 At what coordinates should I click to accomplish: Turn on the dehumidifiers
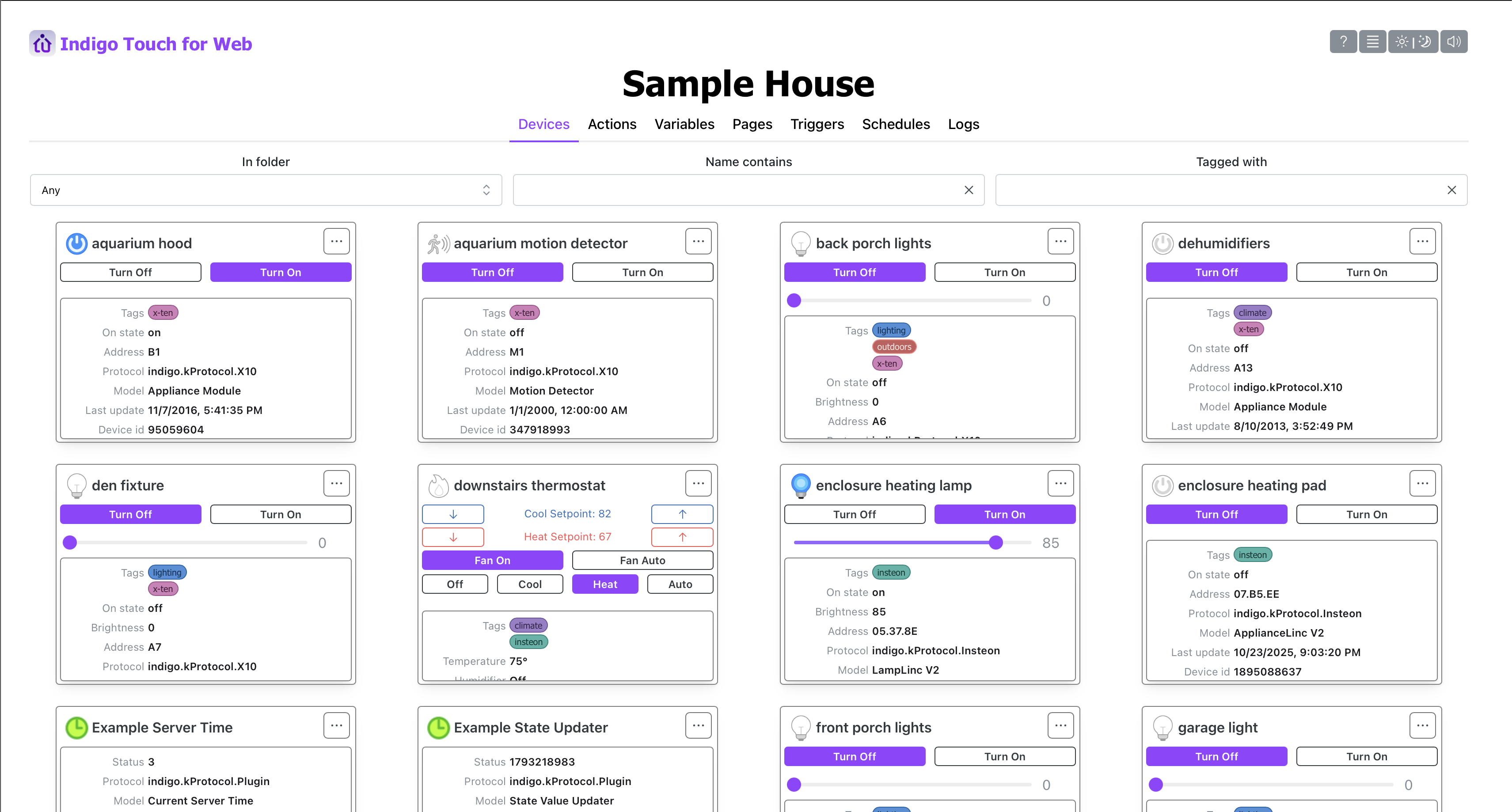point(1367,272)
